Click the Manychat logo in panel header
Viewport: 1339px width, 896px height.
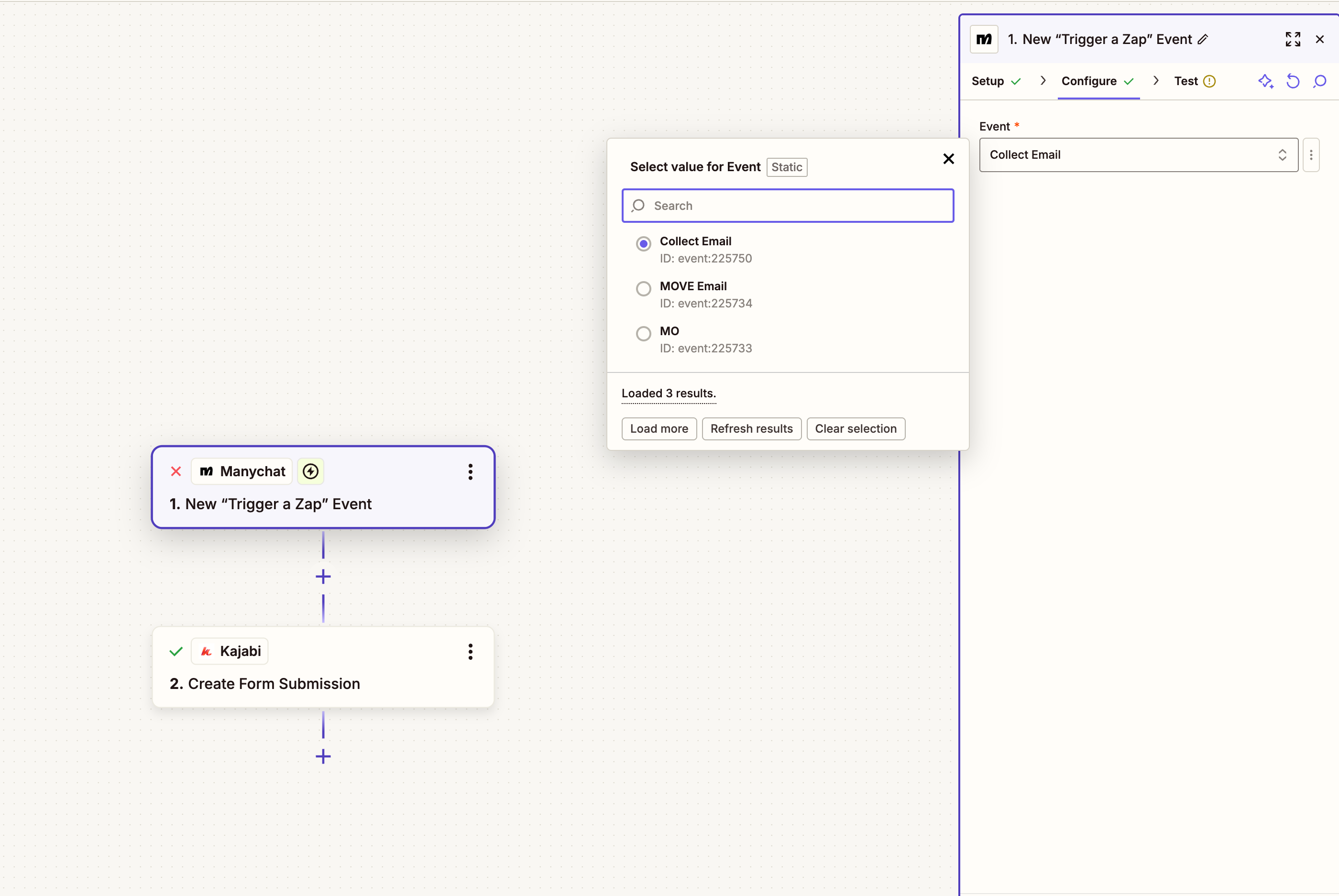tap(984, 39)
